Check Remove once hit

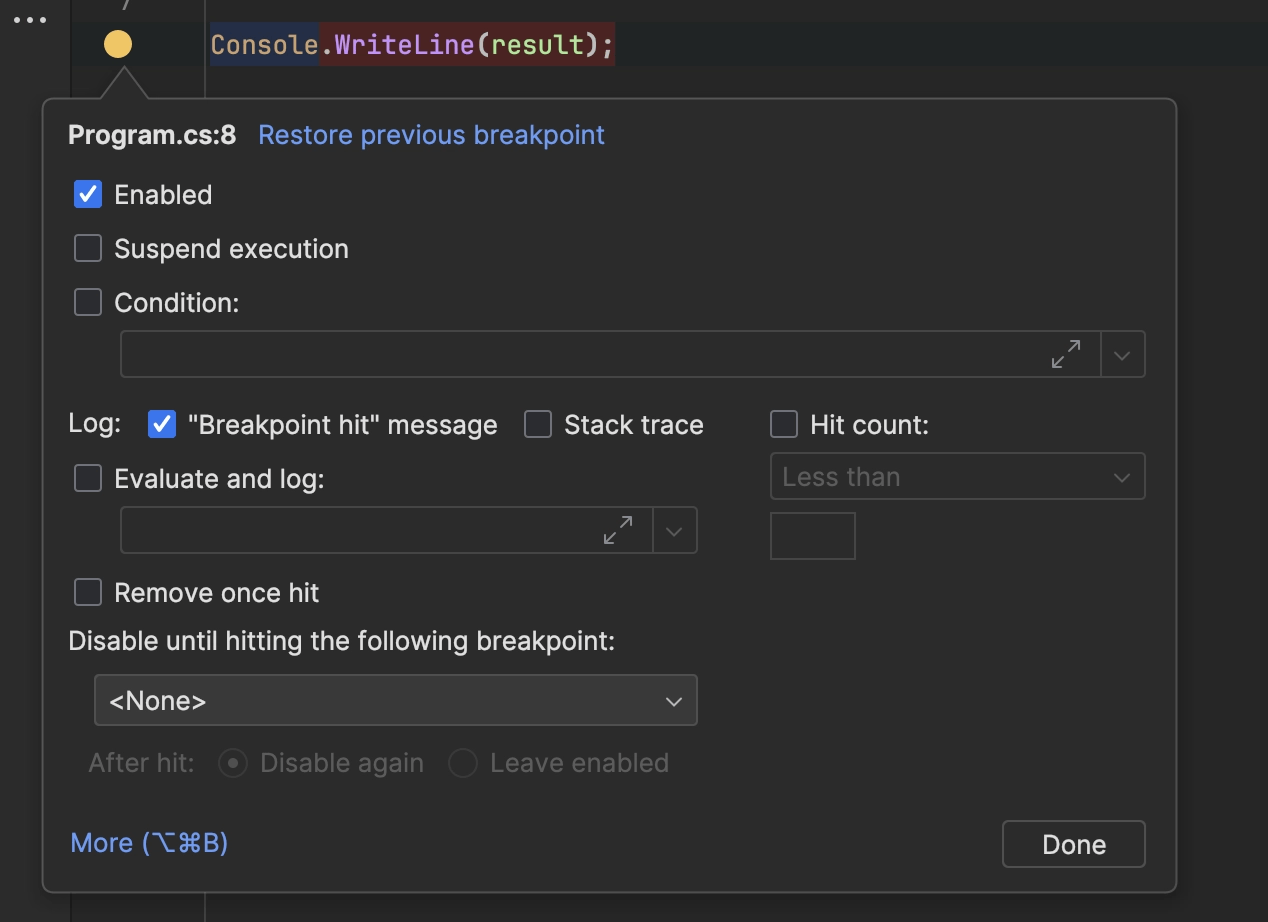pos(88,592)
